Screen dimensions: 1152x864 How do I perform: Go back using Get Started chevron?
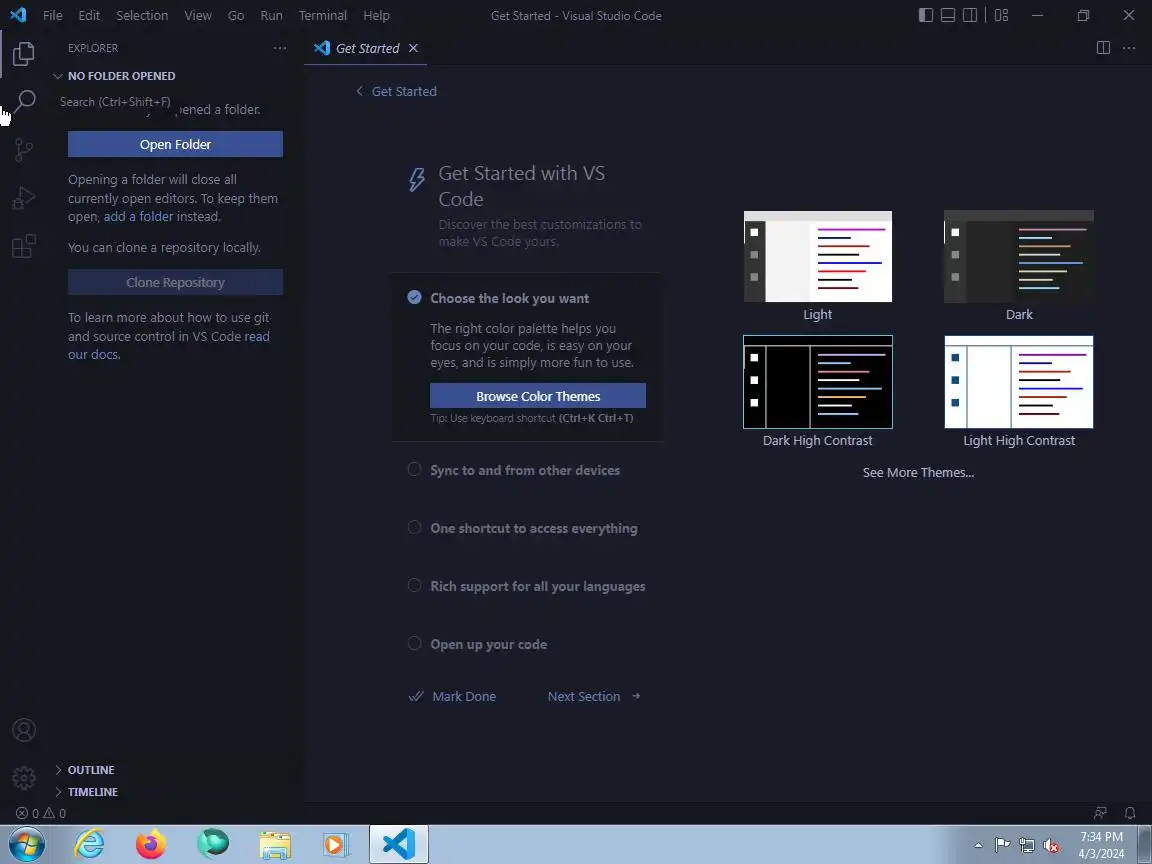(x=359, y=91)
